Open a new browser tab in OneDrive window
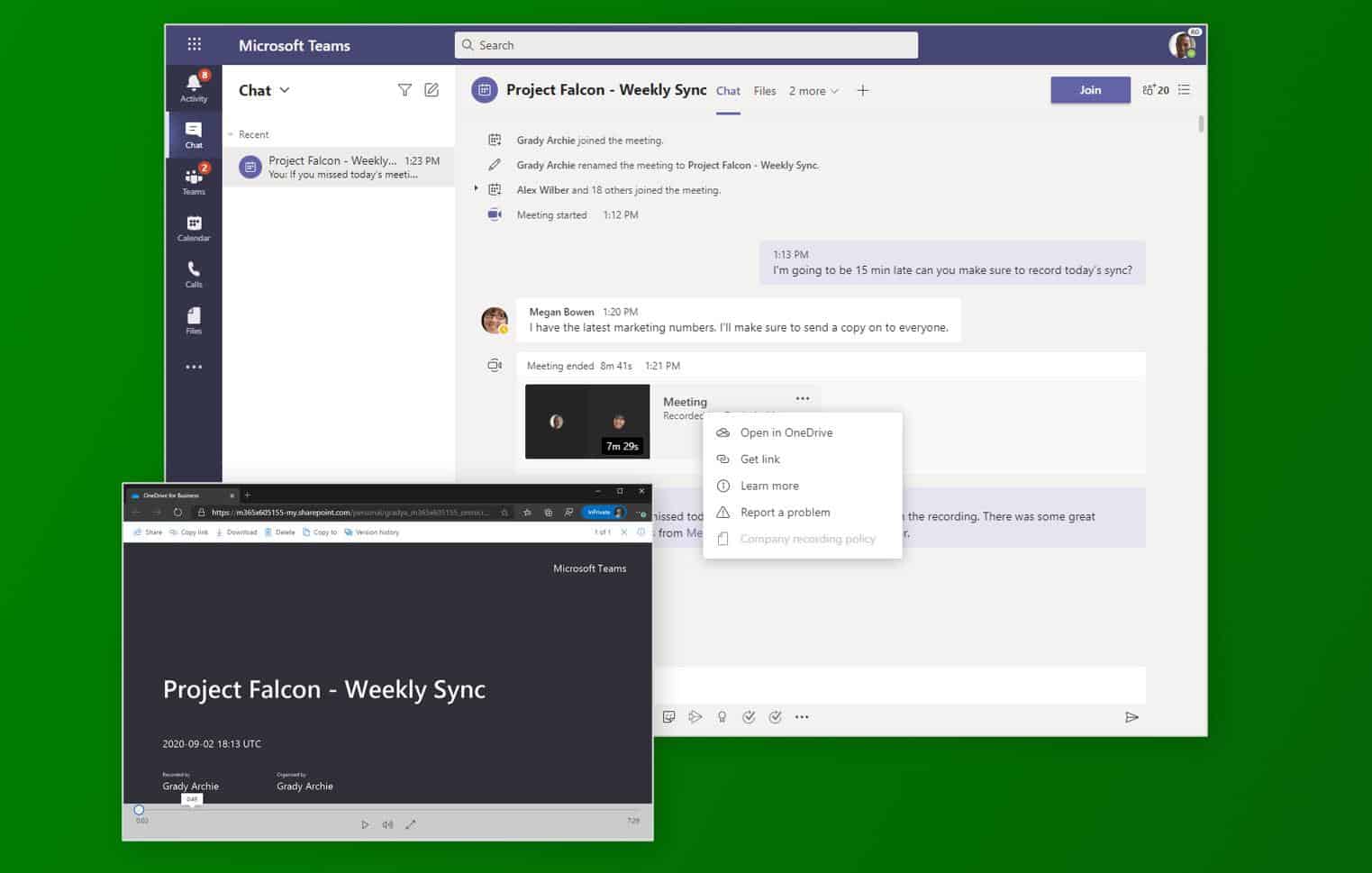The height and width of the screenshot is (873, 1372). click(248, 495)
